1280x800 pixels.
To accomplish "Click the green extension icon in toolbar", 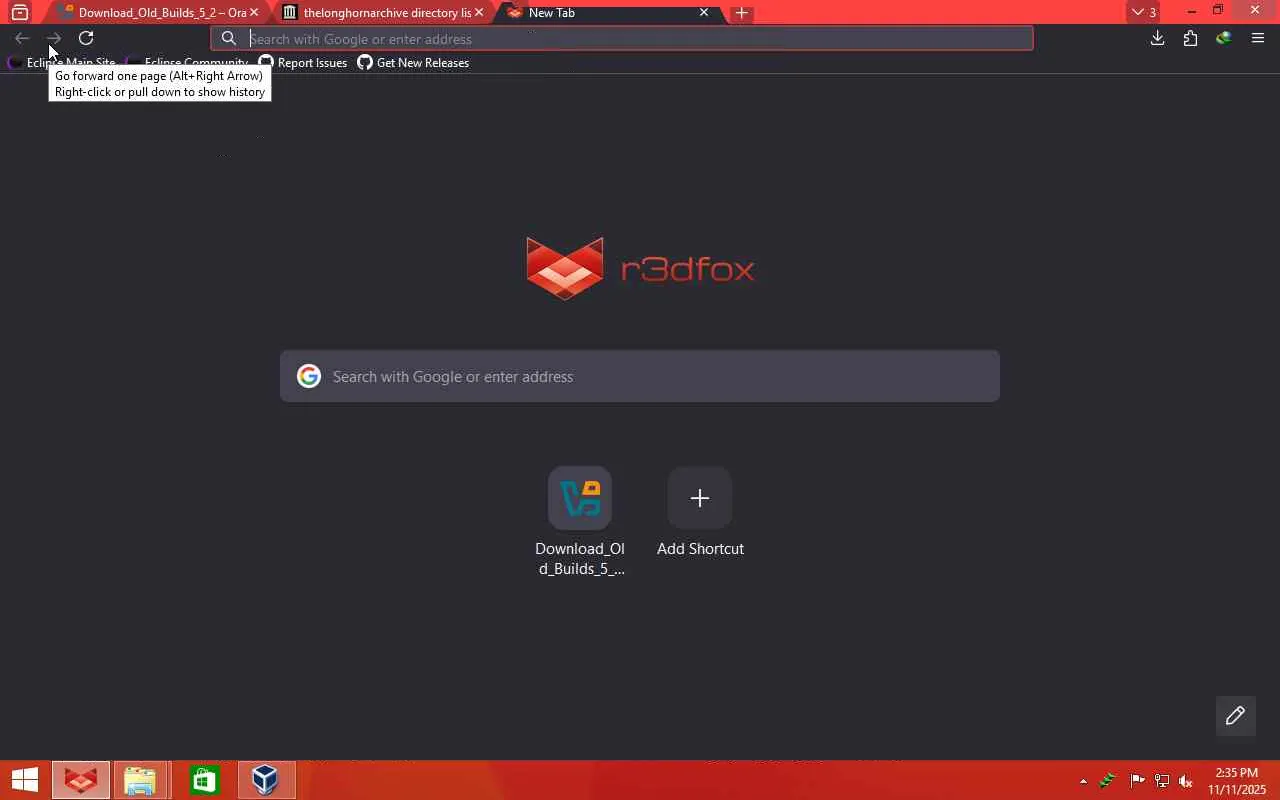I will [x=1223, y=38].
